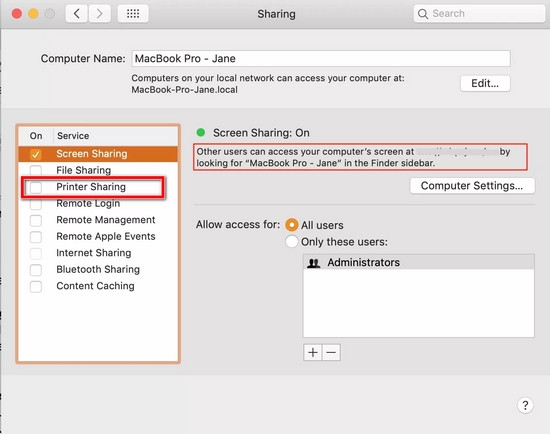Viewport: 550px width, 434px height.
Task: Click the Edit button for hostname
Action: coord(485,84)
